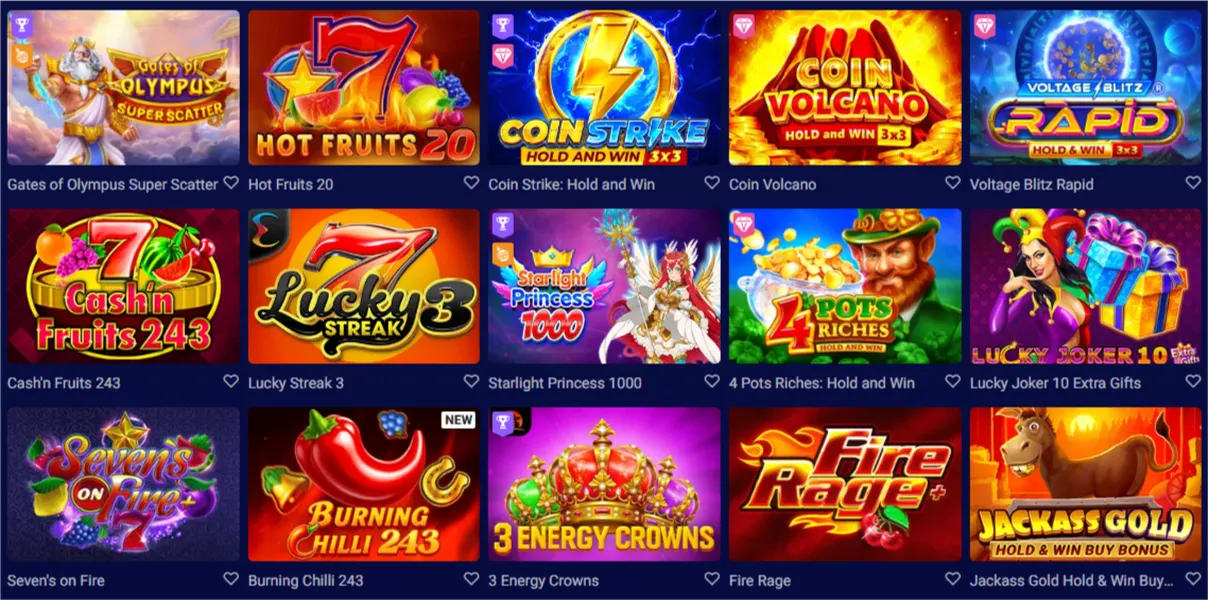The height and width of the screenshot is (600, 1208).
Task: Launch Lucky Joker 10 Extra Gifts thumbnail
Action: [1085, 286]
